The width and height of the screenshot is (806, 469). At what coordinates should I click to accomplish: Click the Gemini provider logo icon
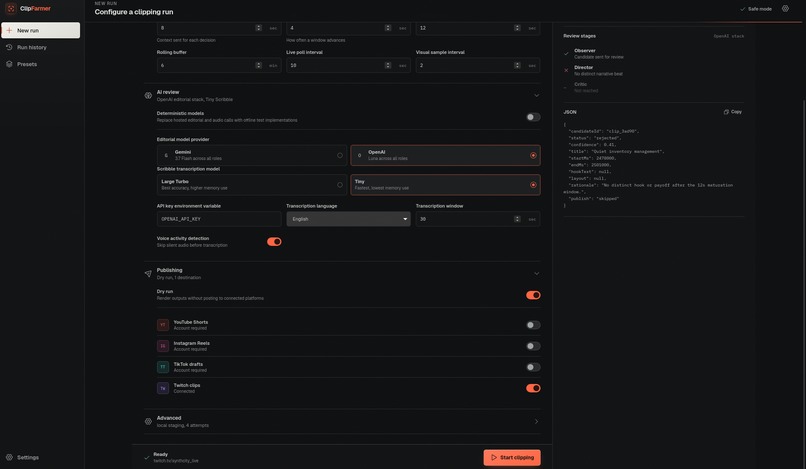click(166, 155)
